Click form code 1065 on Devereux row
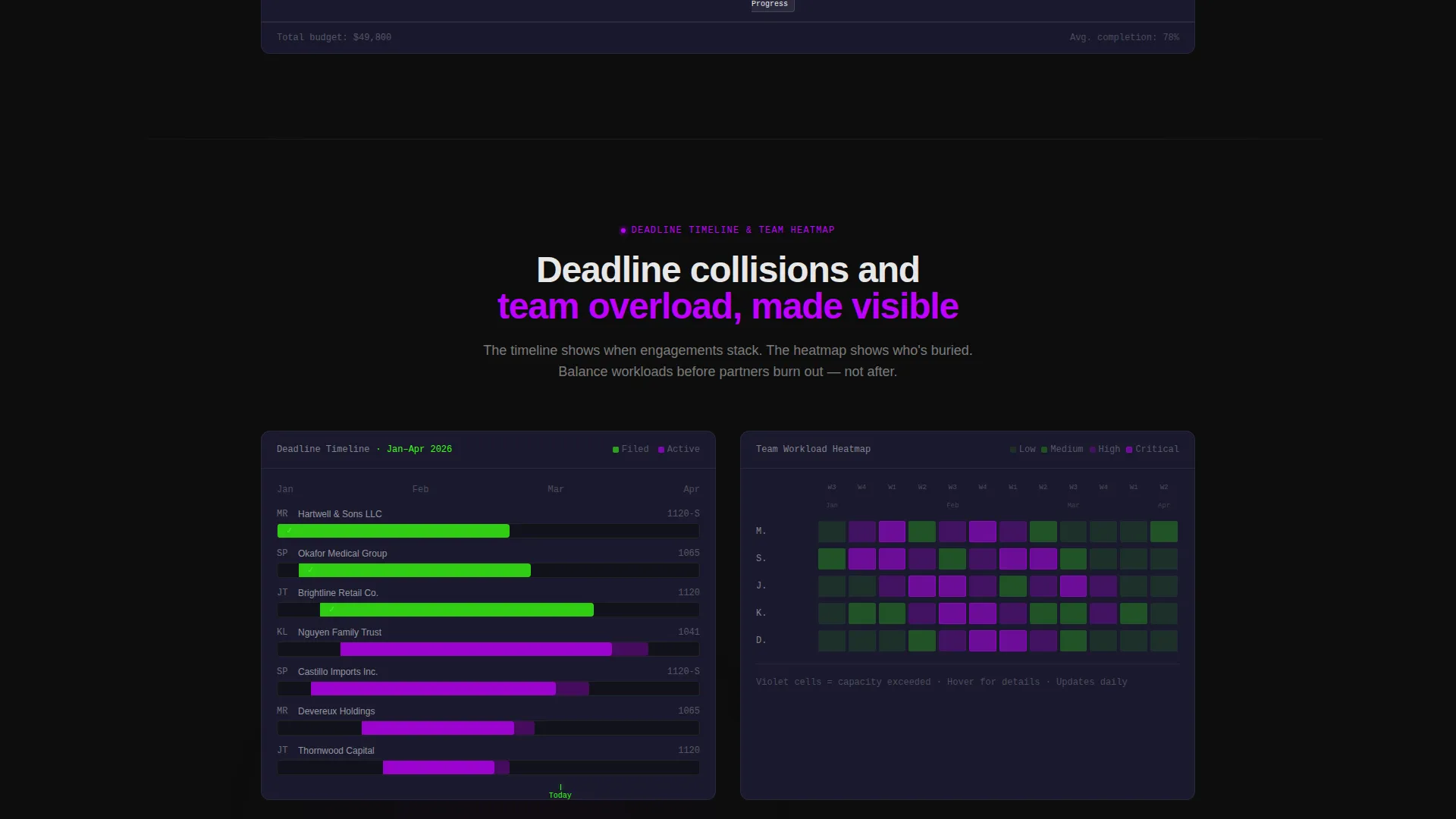 coord(689,711)
